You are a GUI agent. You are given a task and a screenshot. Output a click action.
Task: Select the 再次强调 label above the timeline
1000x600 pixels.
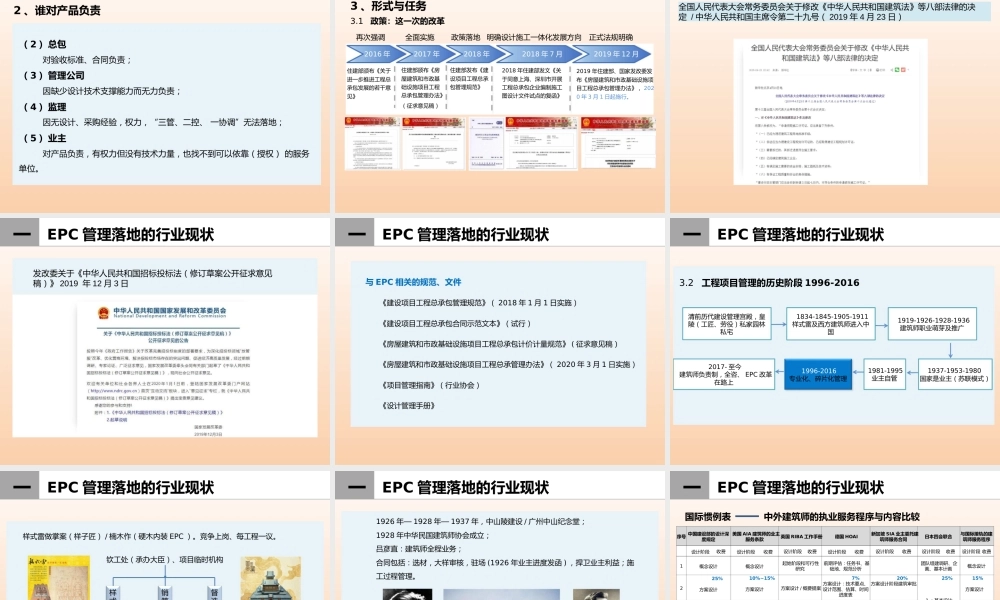[371, 37]
